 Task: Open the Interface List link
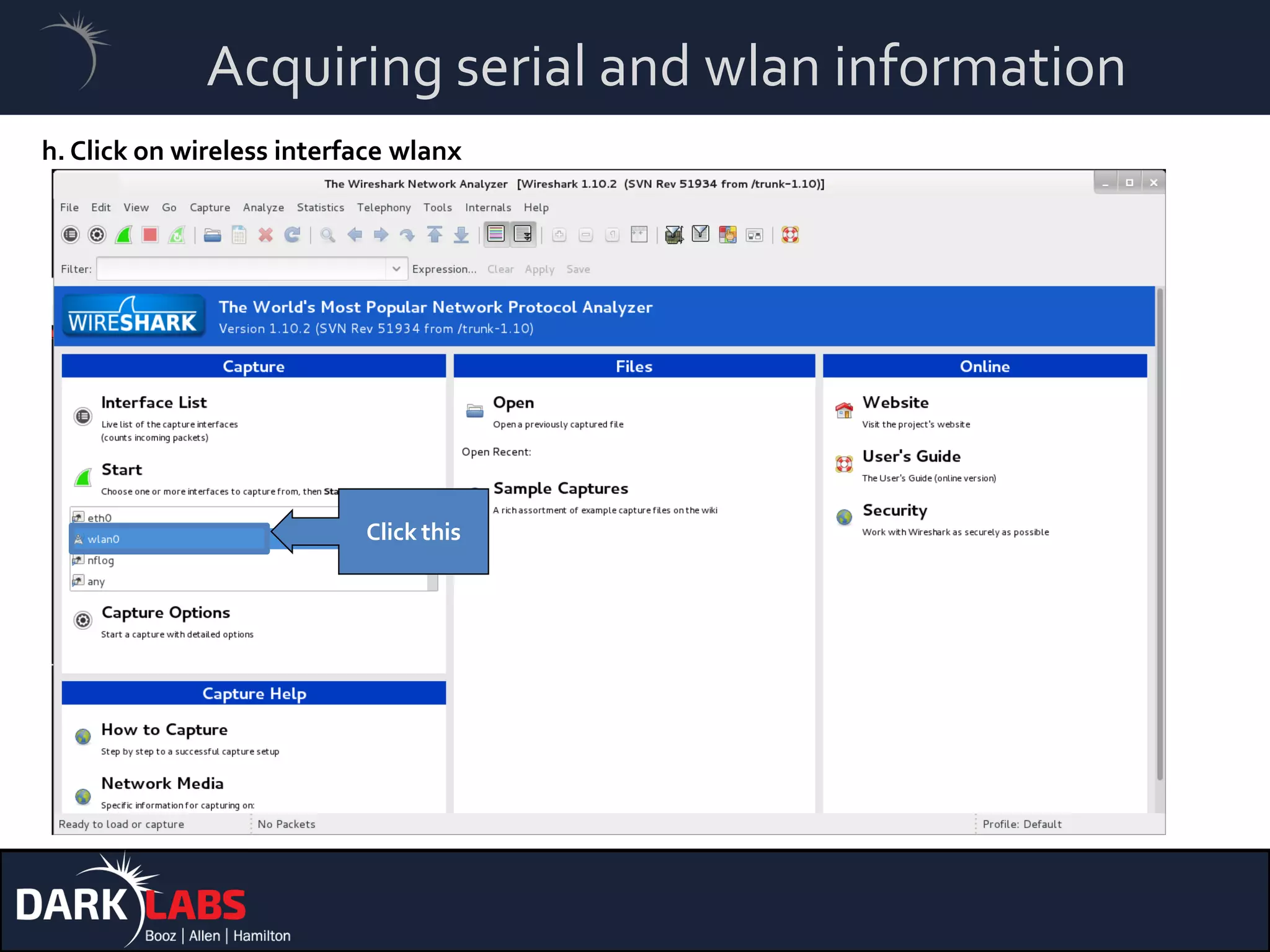(154, 402)
